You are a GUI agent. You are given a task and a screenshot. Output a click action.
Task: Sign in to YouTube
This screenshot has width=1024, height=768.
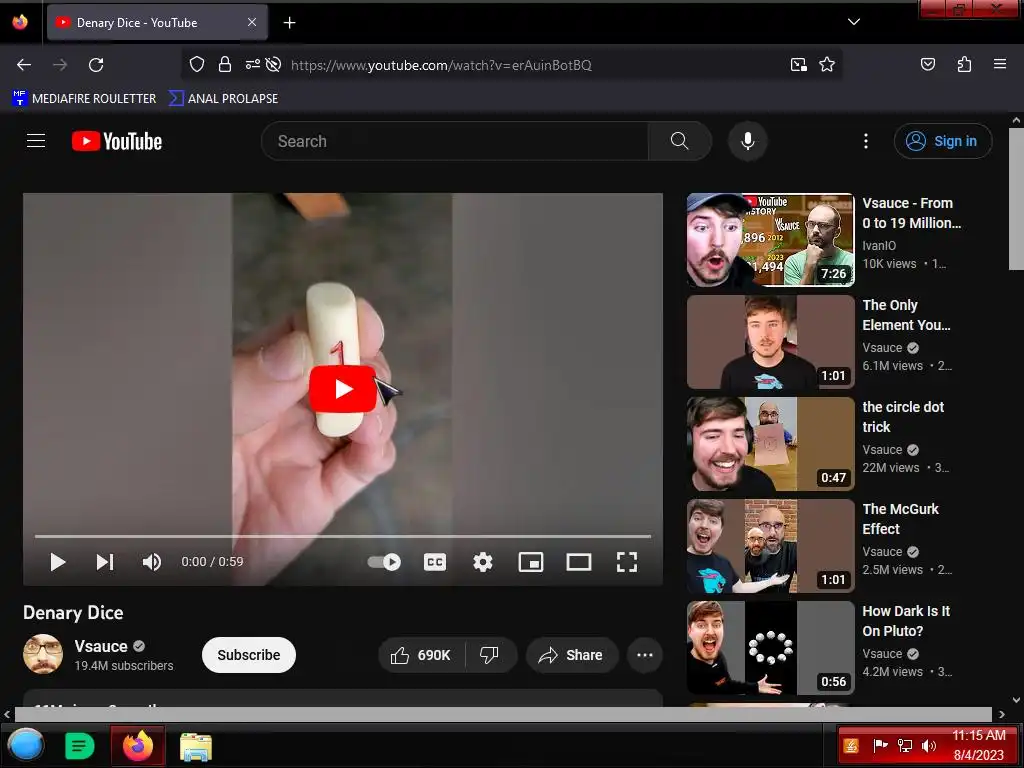click(x=943, y=141)
